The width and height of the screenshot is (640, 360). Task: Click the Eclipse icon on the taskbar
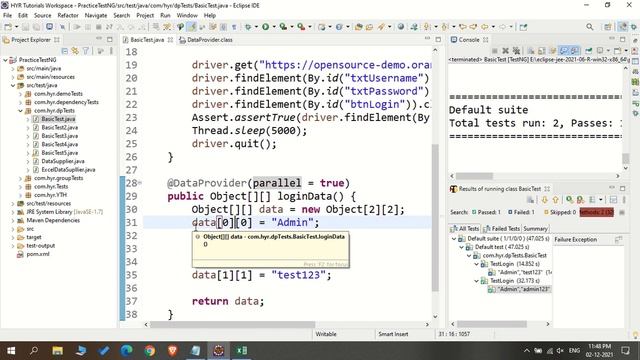218,351
